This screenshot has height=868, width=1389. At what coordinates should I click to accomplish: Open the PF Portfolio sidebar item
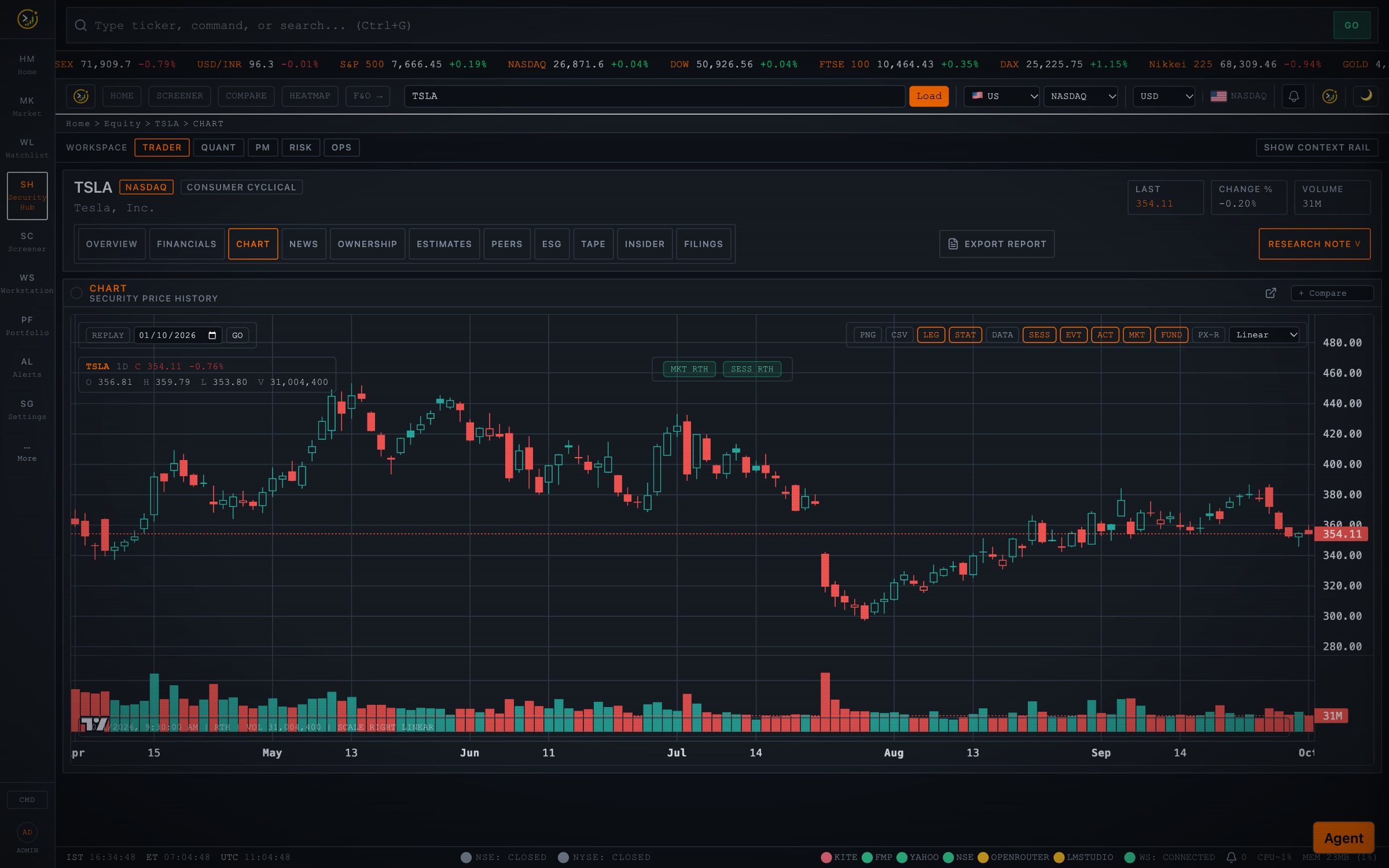point(27,326)
